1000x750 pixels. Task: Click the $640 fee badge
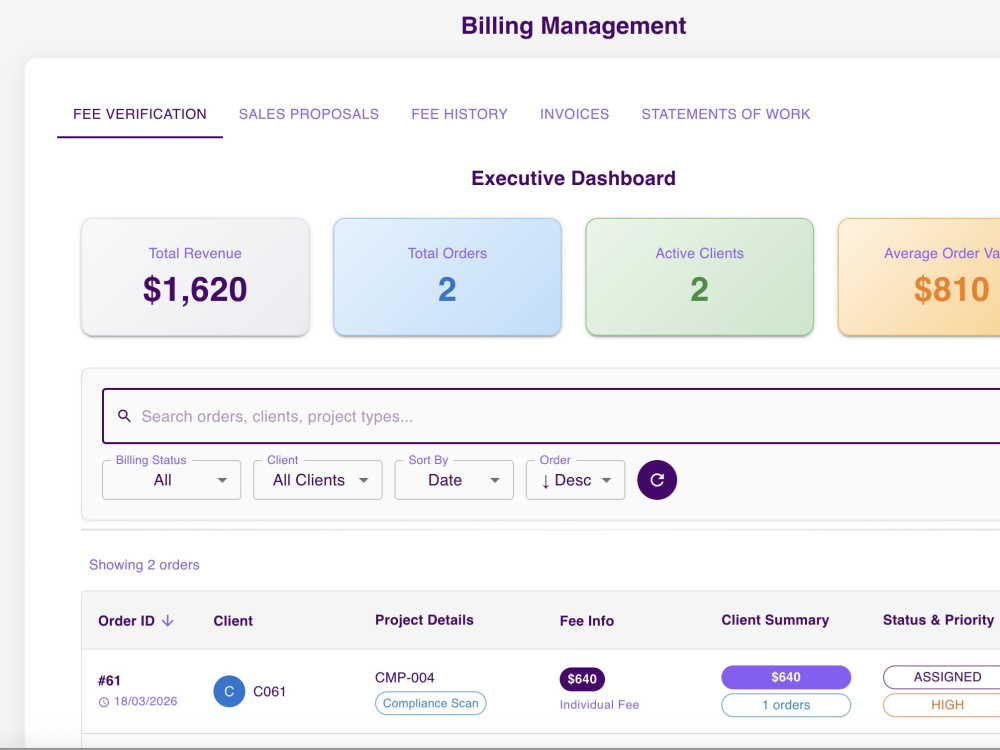pos(582,679)
